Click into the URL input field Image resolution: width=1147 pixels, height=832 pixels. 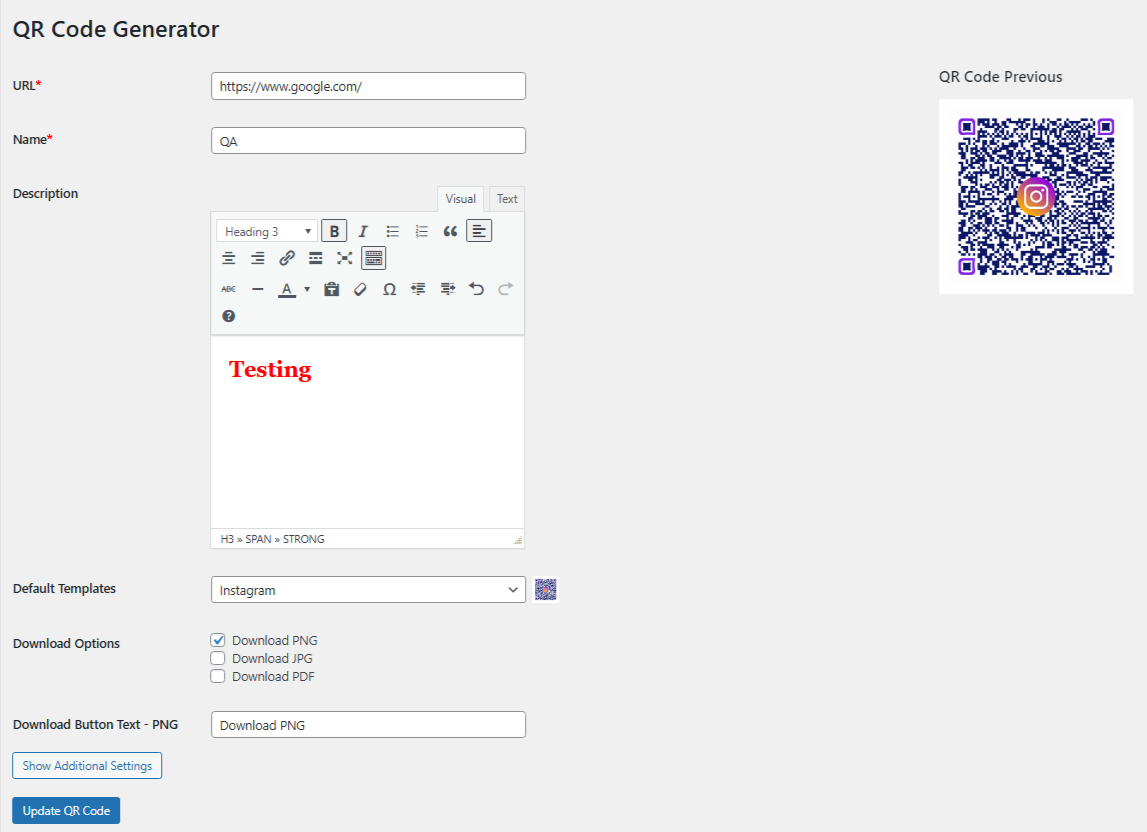368,86
